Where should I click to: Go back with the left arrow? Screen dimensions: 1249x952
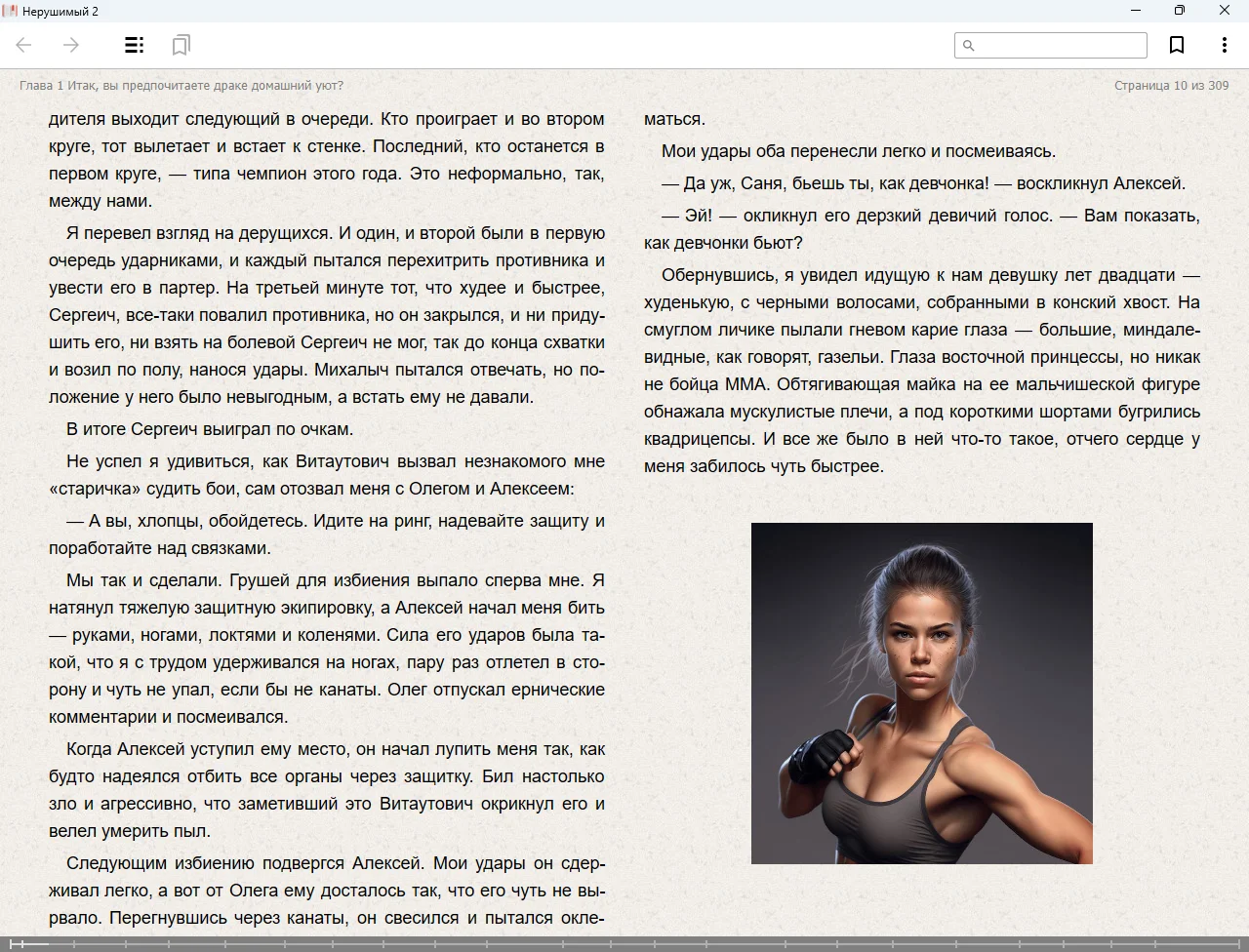[24, 45]
